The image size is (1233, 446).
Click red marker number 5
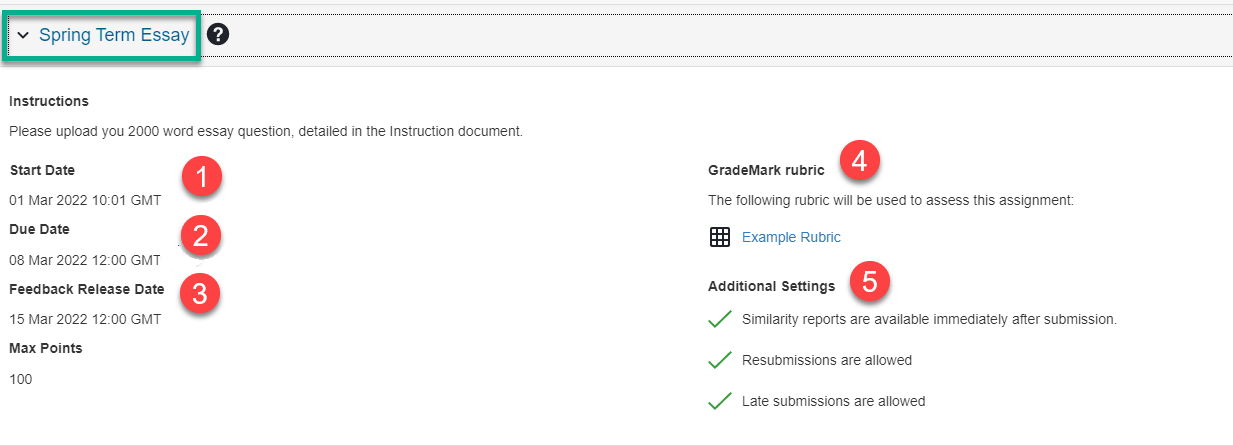click(x=870, y=282)
